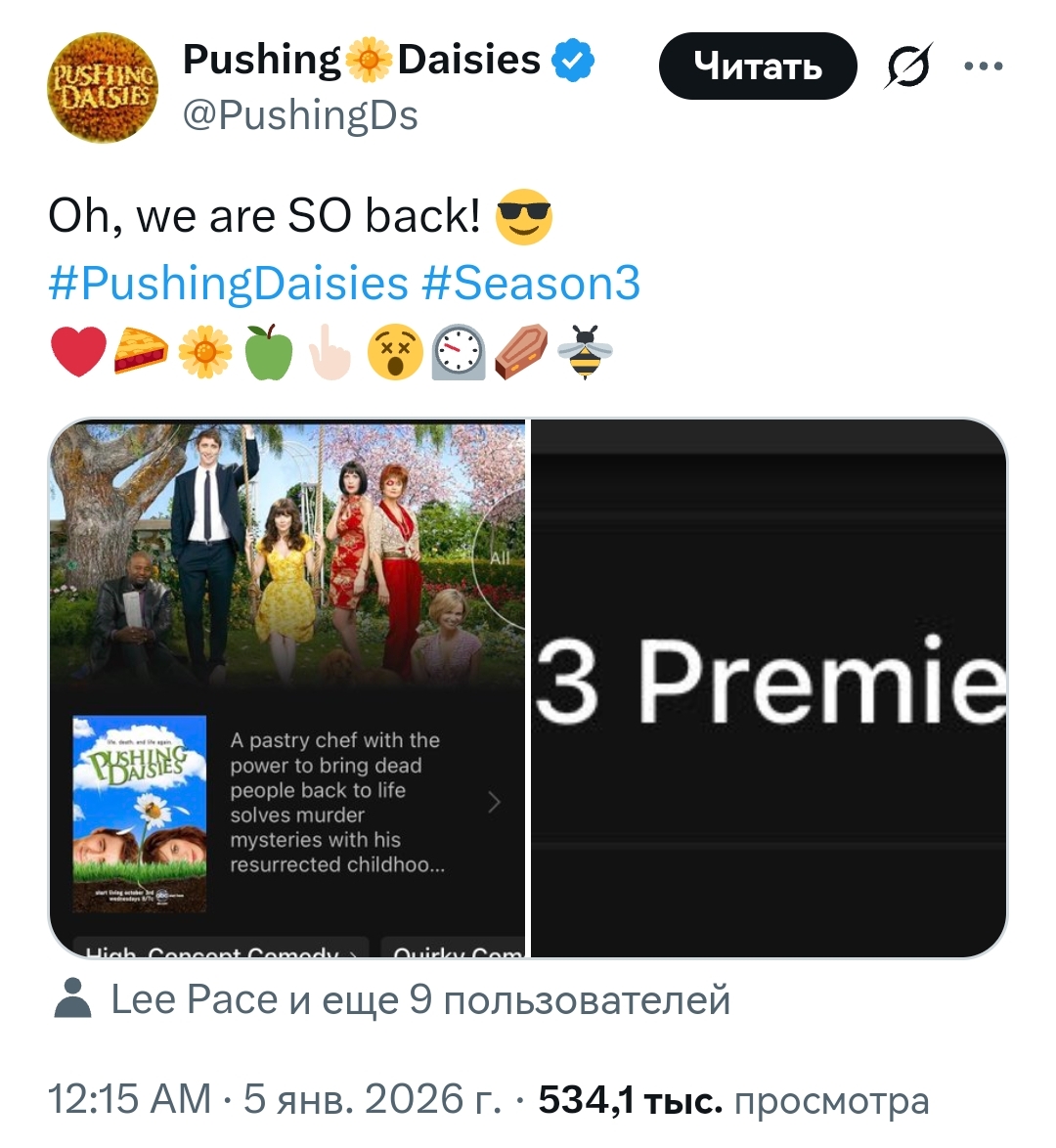View the 534,1 тыс. просмотра count
The image size is (1056, 1148).
[733, 1100]
